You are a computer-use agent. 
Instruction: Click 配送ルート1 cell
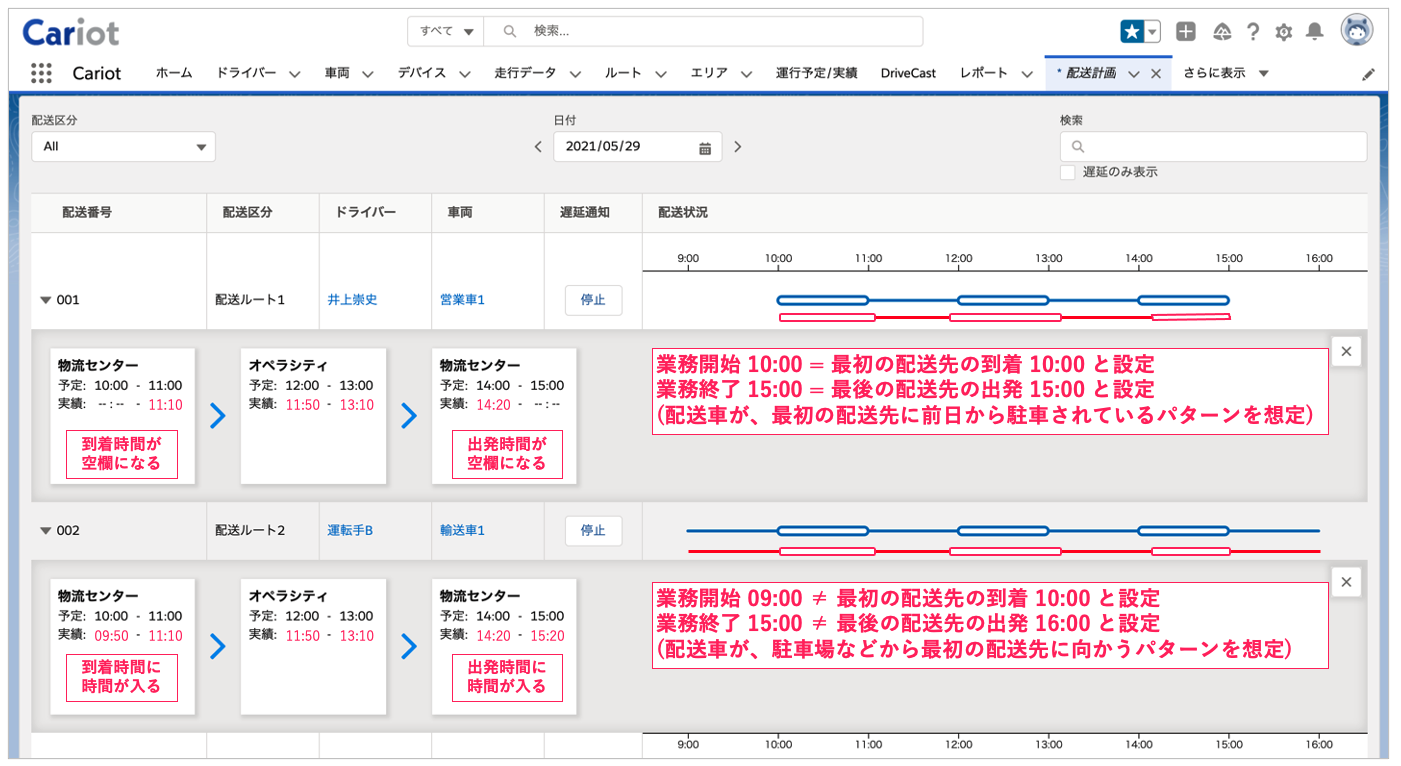250,300
